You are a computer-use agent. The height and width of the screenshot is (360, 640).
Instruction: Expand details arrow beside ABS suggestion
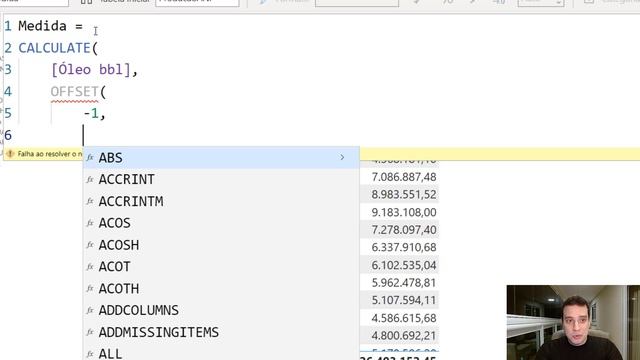point(342,158)
